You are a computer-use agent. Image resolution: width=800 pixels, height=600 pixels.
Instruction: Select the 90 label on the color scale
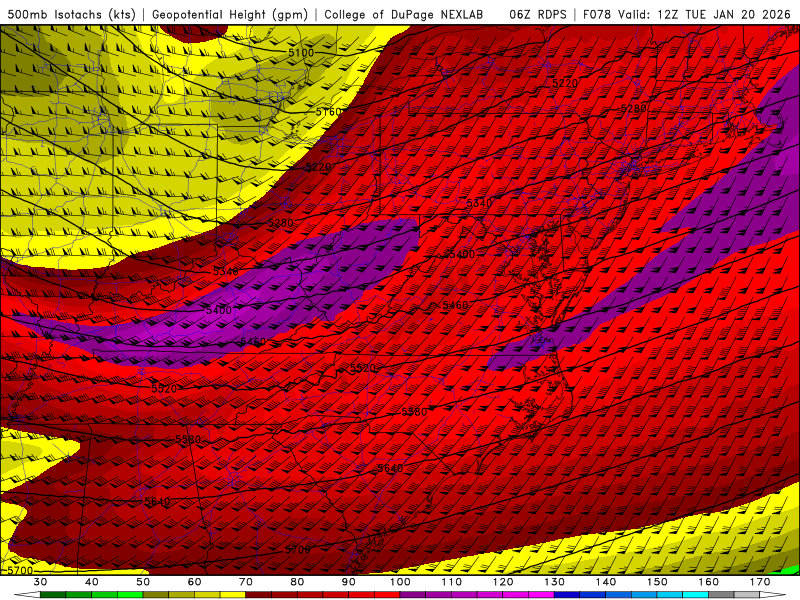pos(349,582)
